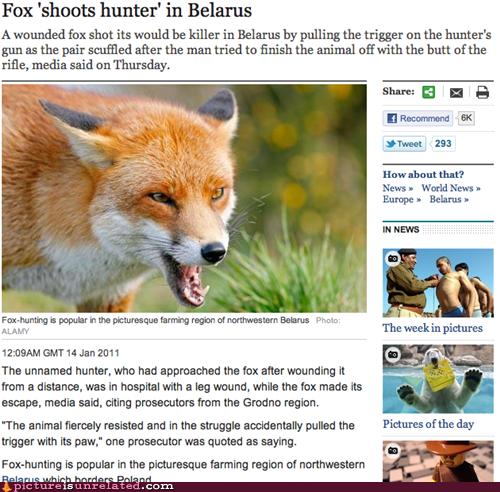The image size is (500, 492).
Task: Open The week in pictures thumbnail
Action: point(438,283)
